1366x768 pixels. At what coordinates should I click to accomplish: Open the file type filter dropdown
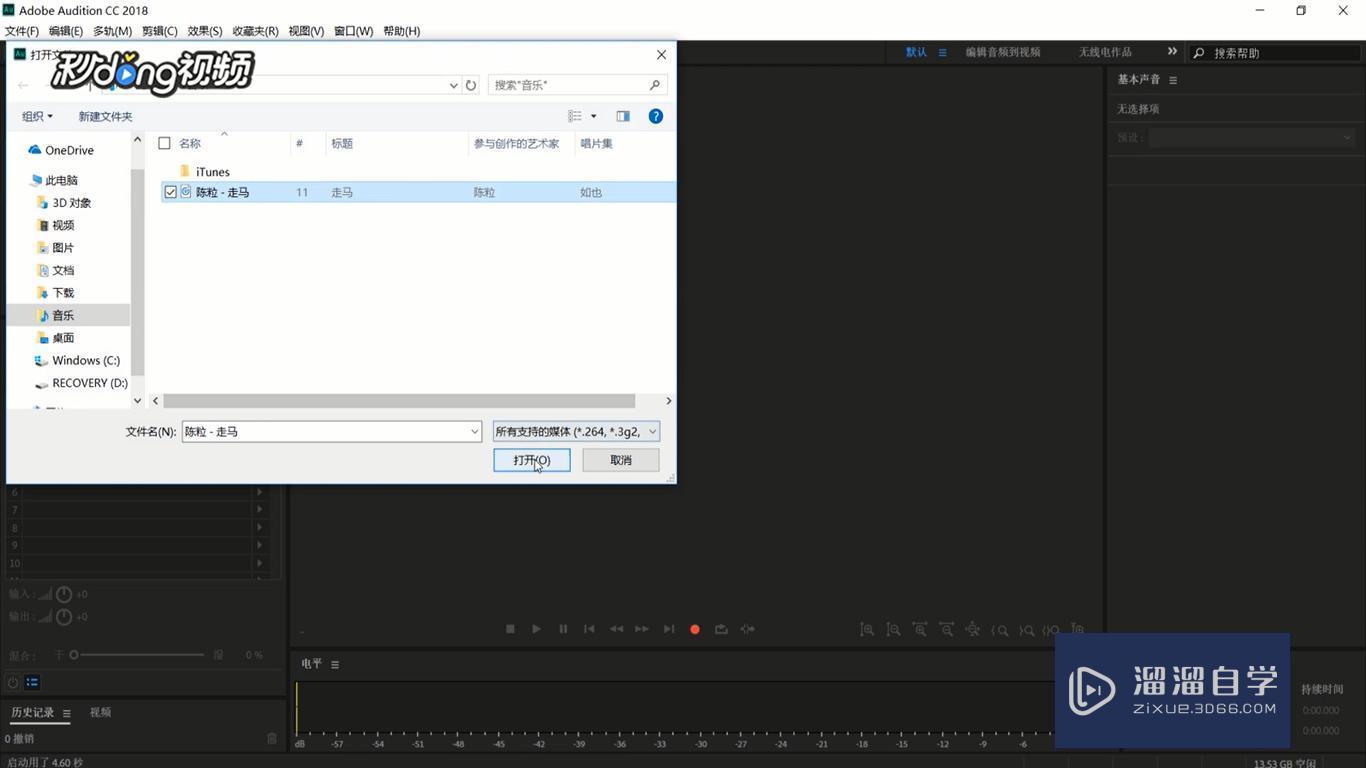[576, 432]
